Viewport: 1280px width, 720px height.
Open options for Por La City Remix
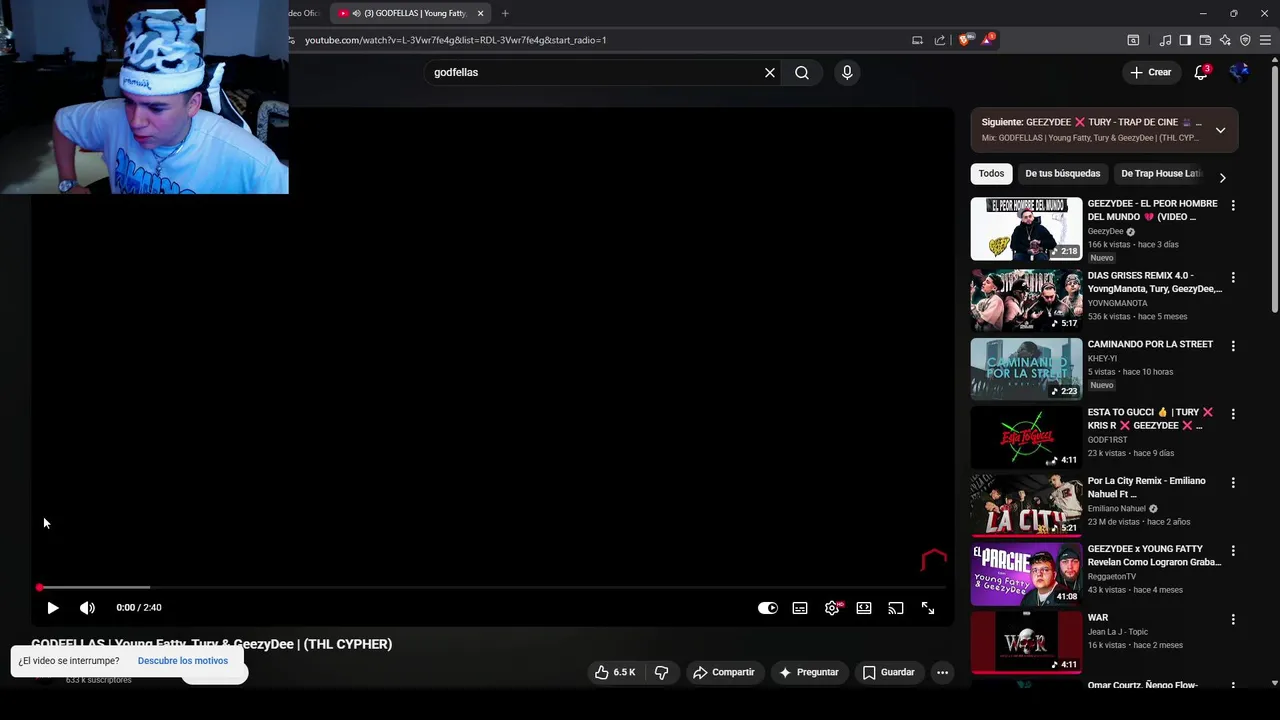[1233, 482]
